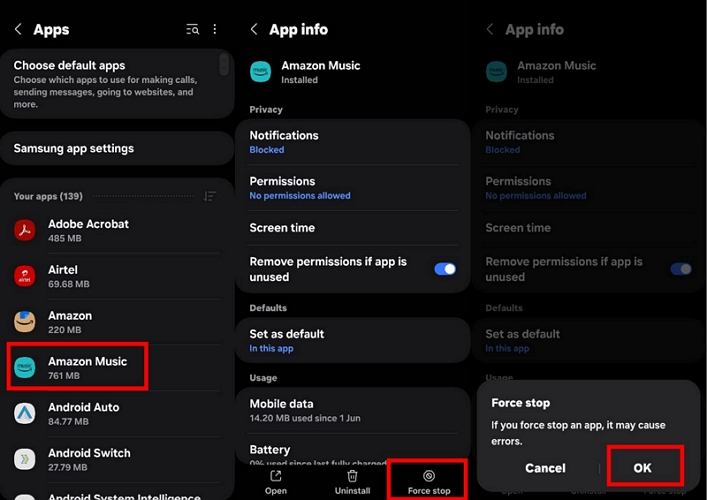
Task: Cancel the Force stop dialog
Action: (545, 467)
